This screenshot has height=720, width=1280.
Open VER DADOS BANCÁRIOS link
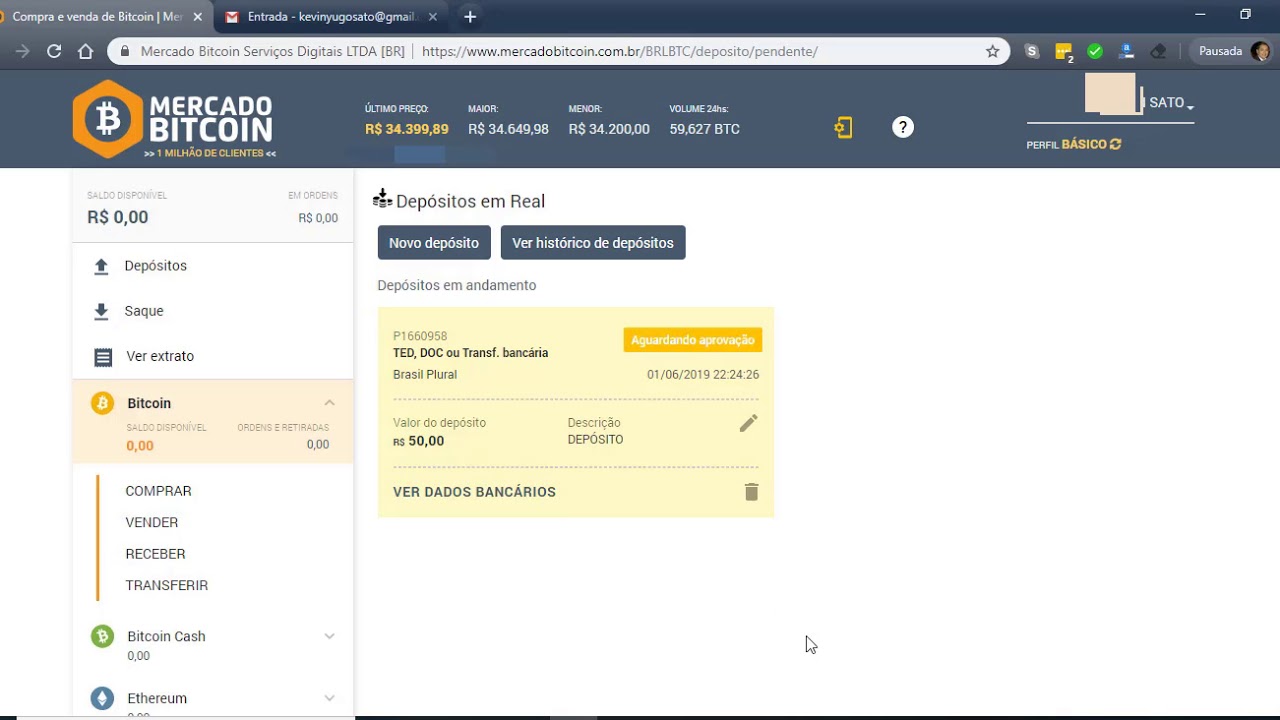[474, 492]
